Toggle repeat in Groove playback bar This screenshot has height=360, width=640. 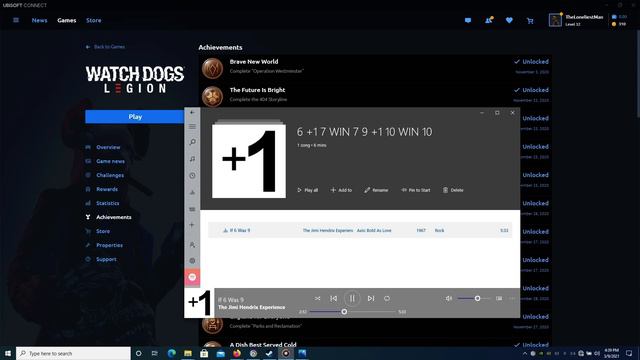[387, 298]
